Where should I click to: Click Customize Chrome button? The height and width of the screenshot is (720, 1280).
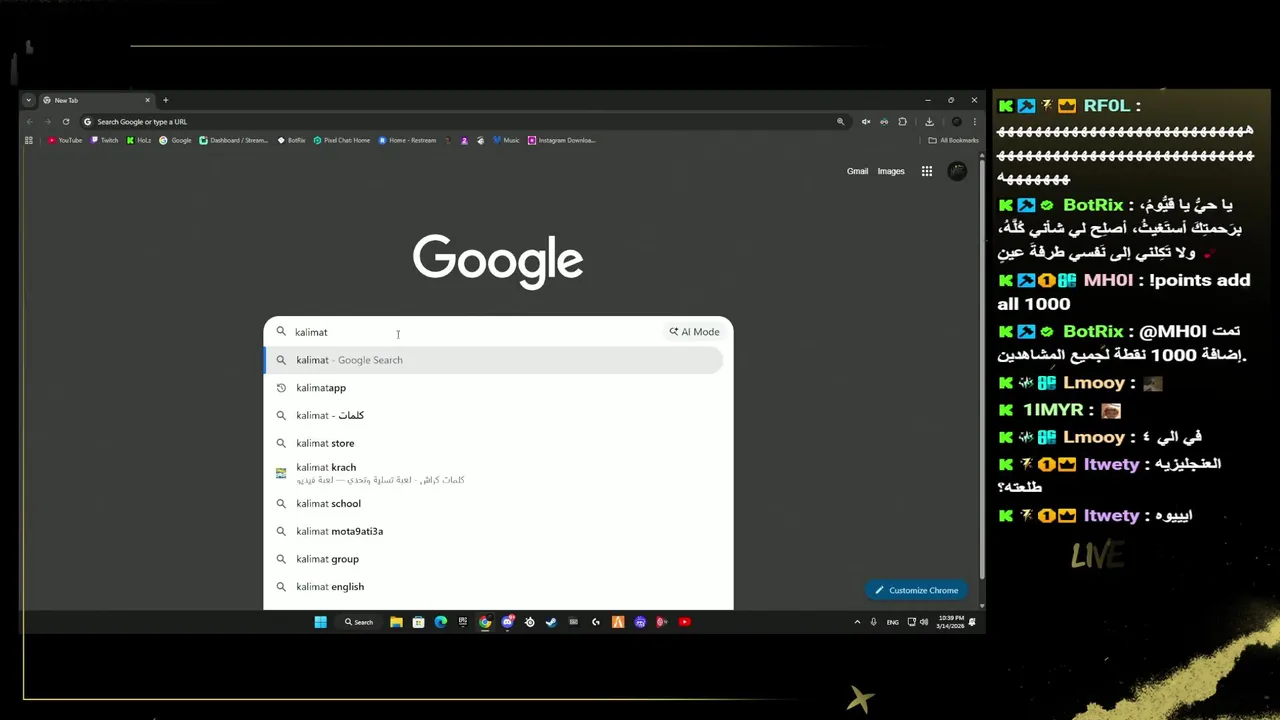(x=916, y=590)
